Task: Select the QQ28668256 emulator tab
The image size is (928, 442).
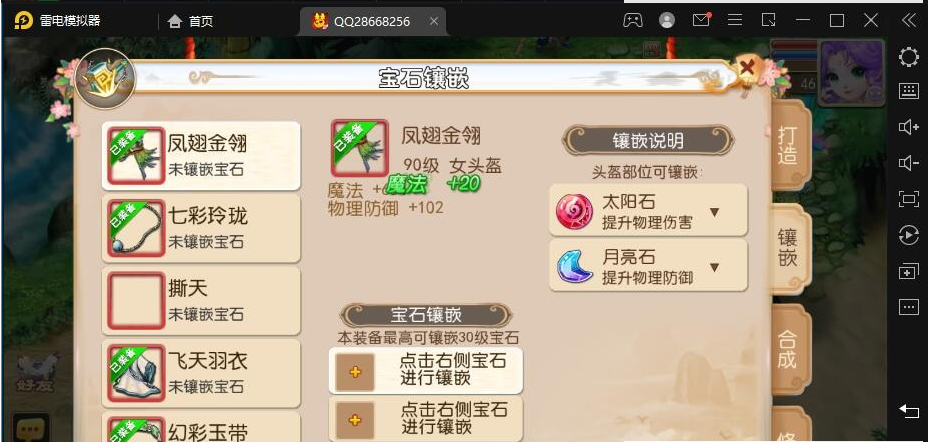Action: tap(372, 22)
